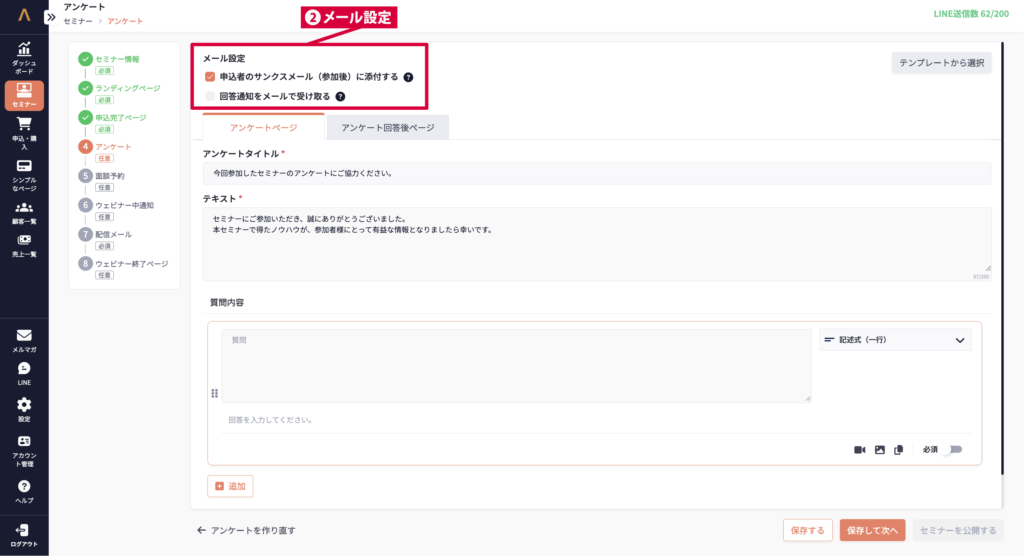Open the 記述式（一行） question type dropdown
The height and width of the screenshot is (556, 1024).
[895, 340]
